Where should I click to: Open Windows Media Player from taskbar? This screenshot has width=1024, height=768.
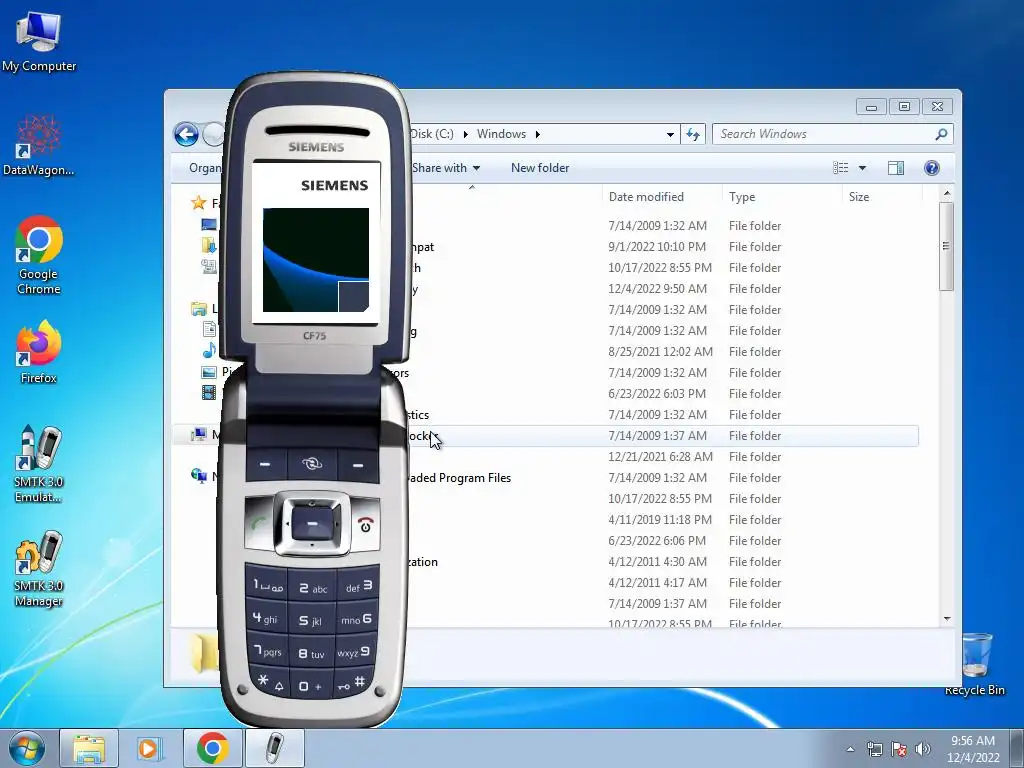click(150, 748)
